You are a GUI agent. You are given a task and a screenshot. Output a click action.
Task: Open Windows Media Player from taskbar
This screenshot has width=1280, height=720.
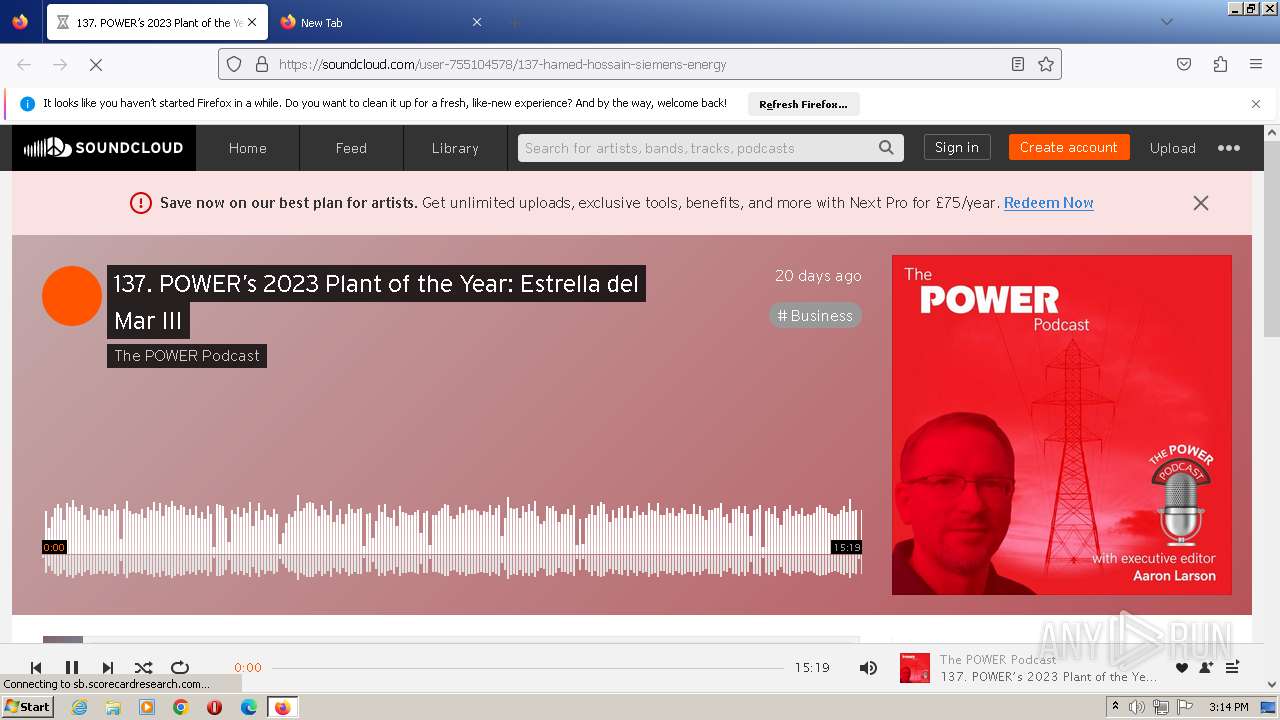click(147, 707)
